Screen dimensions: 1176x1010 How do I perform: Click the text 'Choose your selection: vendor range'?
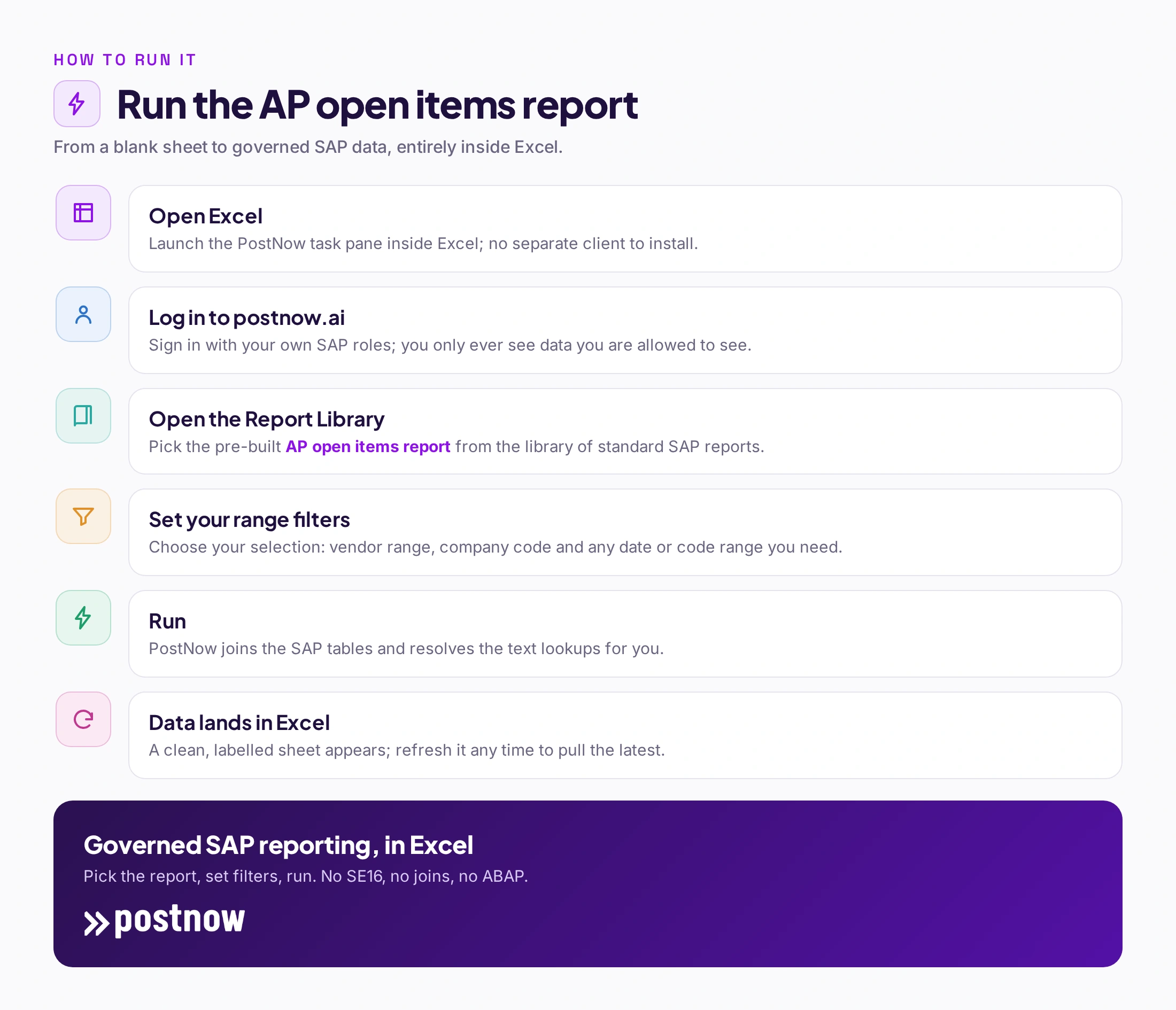[x=292, y=547]
